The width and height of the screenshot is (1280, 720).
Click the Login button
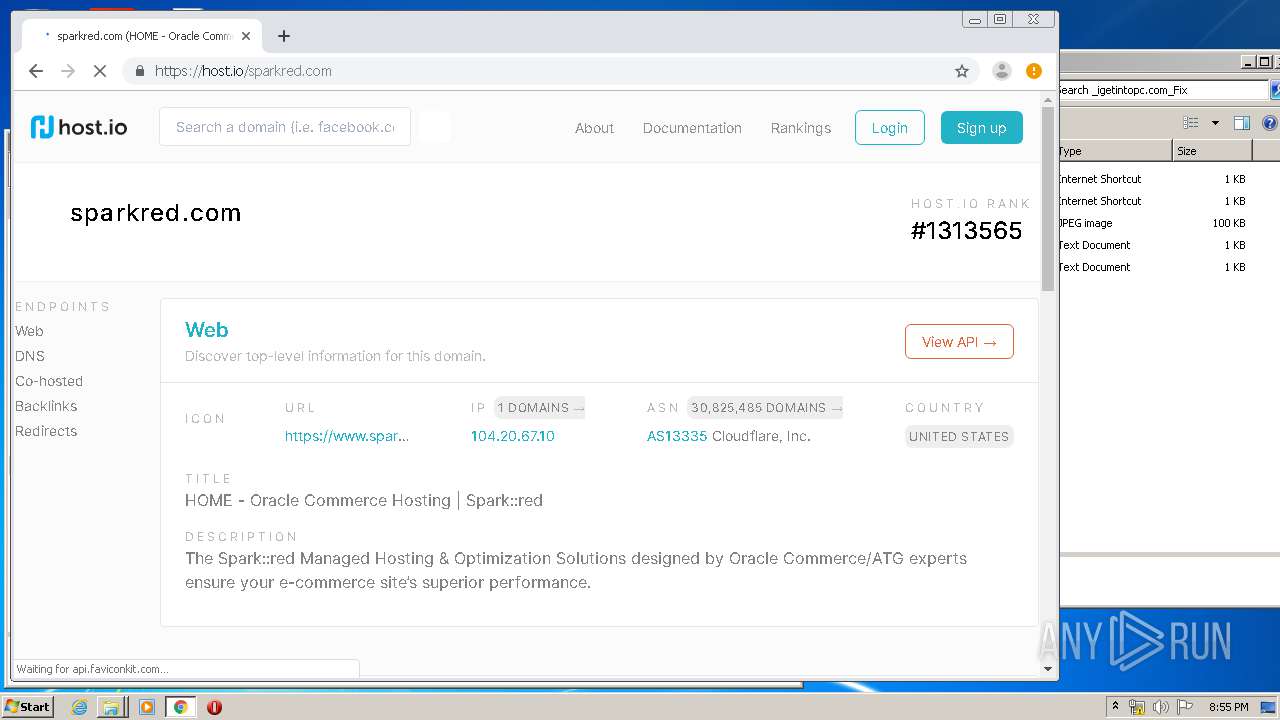point(889,128)
